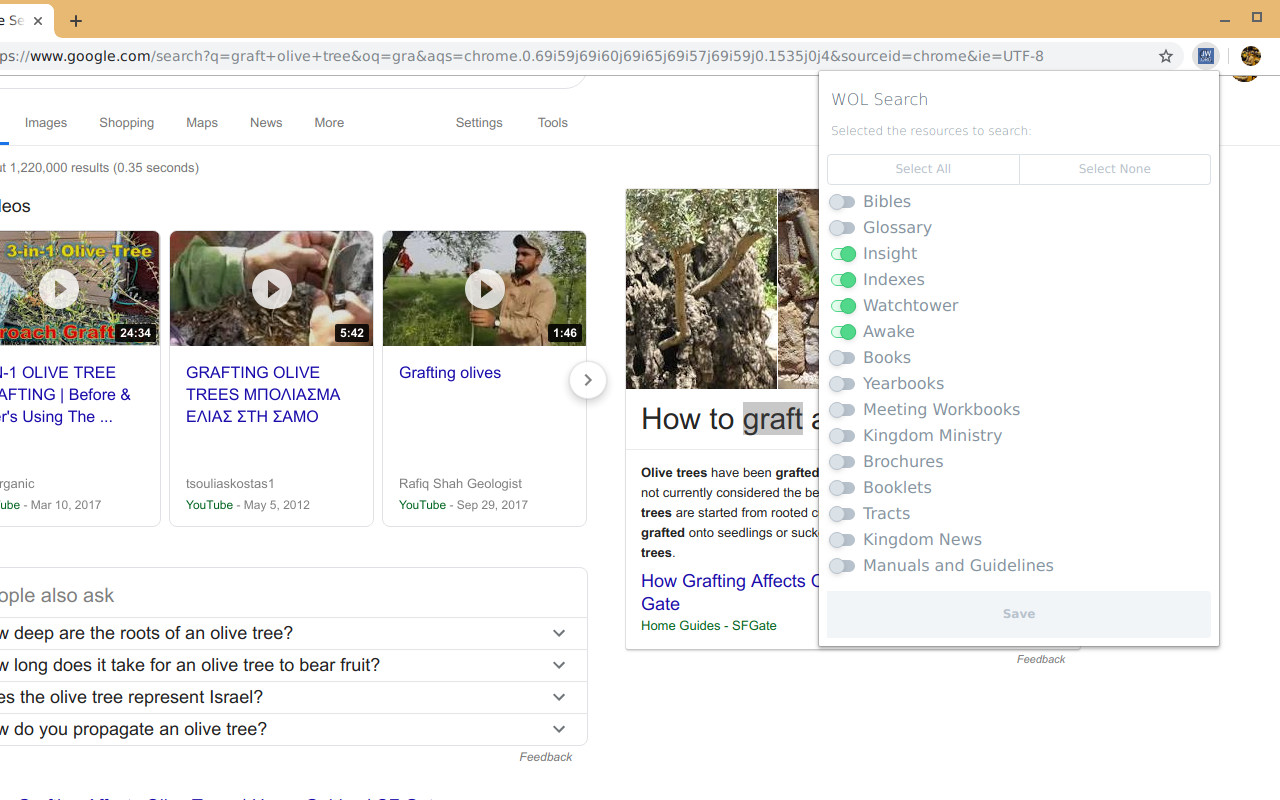Enable the Booklets resource switch
This screenshot has width=1280, height=800.
pos(842,488)
